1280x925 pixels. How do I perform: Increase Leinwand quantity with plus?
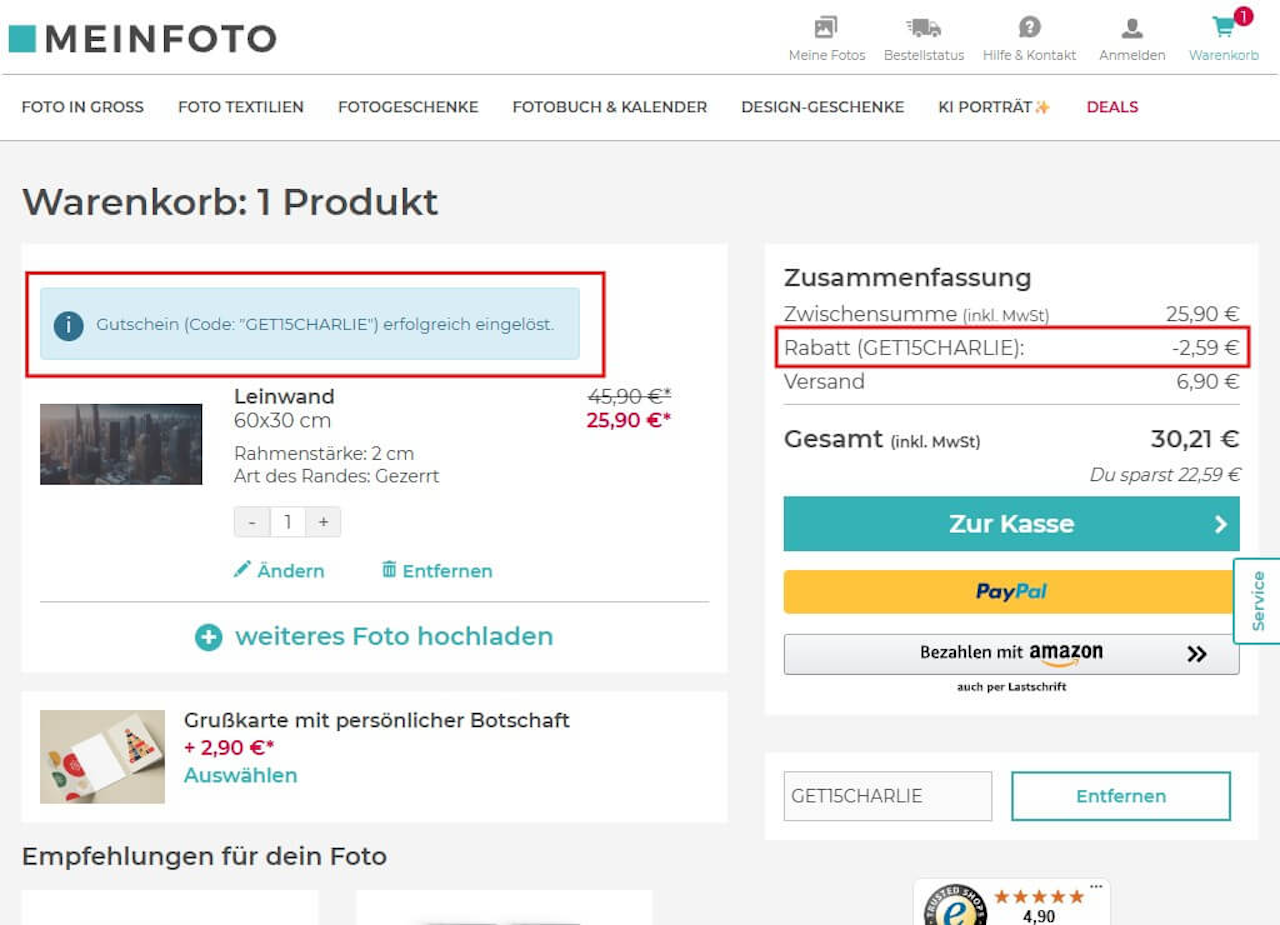click(x=323, y=522)
